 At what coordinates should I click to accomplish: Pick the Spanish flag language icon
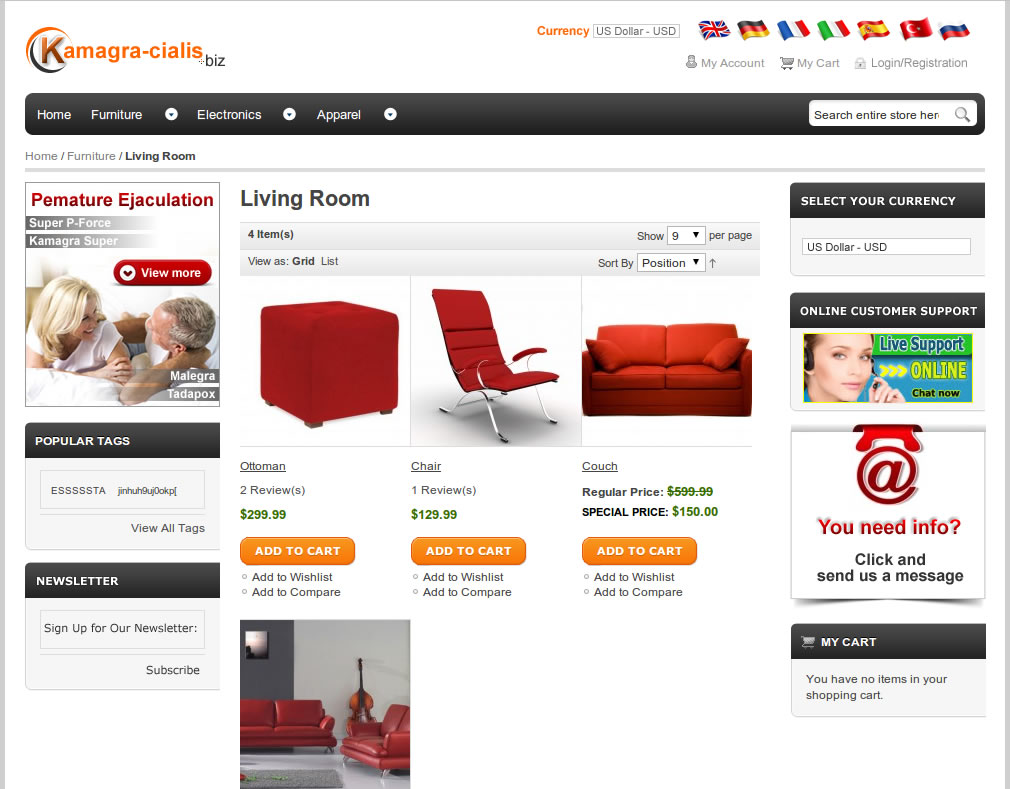click(873, 30)
